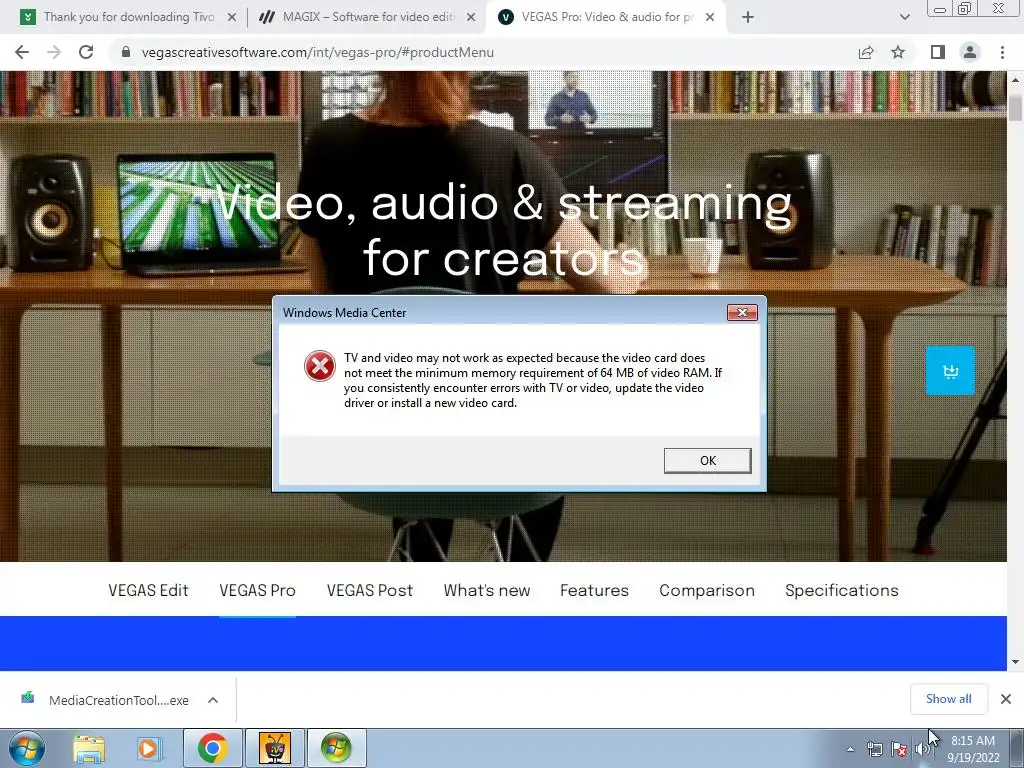This screenshot has height=768, width=1024.
Task: Close the MAGIX tab
Action: (471, 18)
